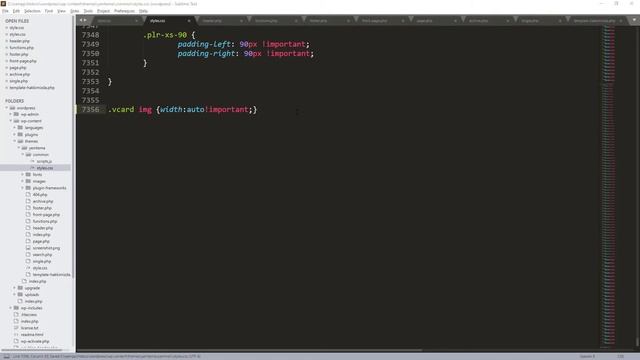Viewport: 640px width, 360px height.
Task: Close the footer.php tab
Action: tap(348, 21)
